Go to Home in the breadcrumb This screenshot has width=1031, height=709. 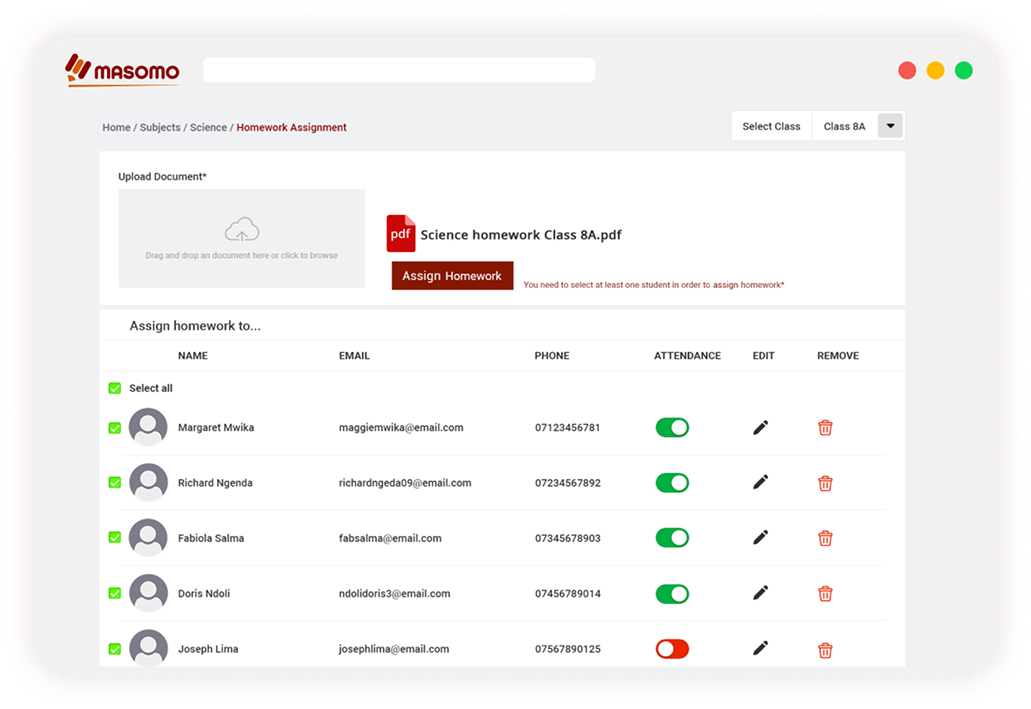(116, 128)
